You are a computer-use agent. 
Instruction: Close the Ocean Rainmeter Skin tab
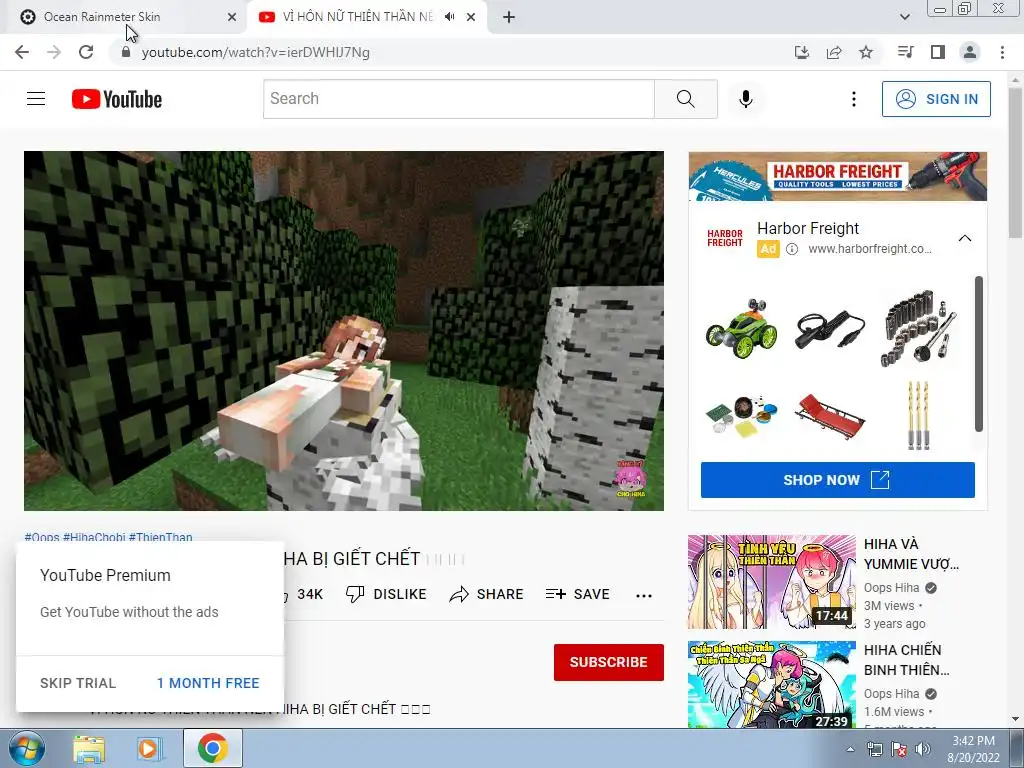tap(232, 17)
